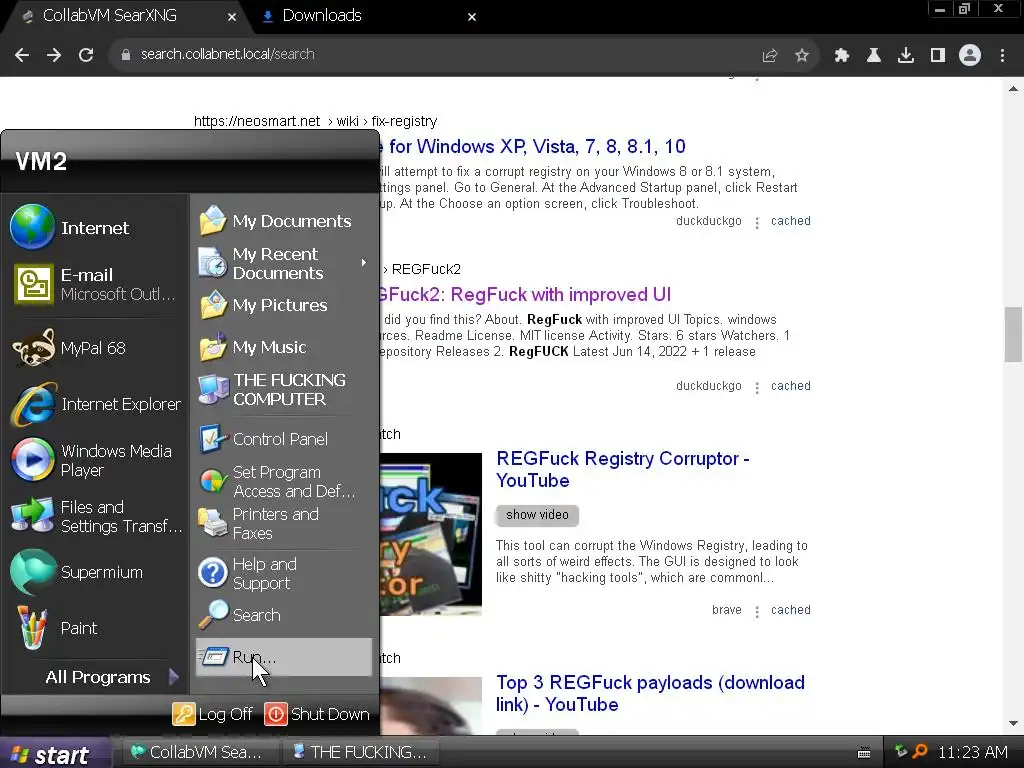Open Paint from the Start menu
Screen dimensions: 1024x768
[95, 628]
